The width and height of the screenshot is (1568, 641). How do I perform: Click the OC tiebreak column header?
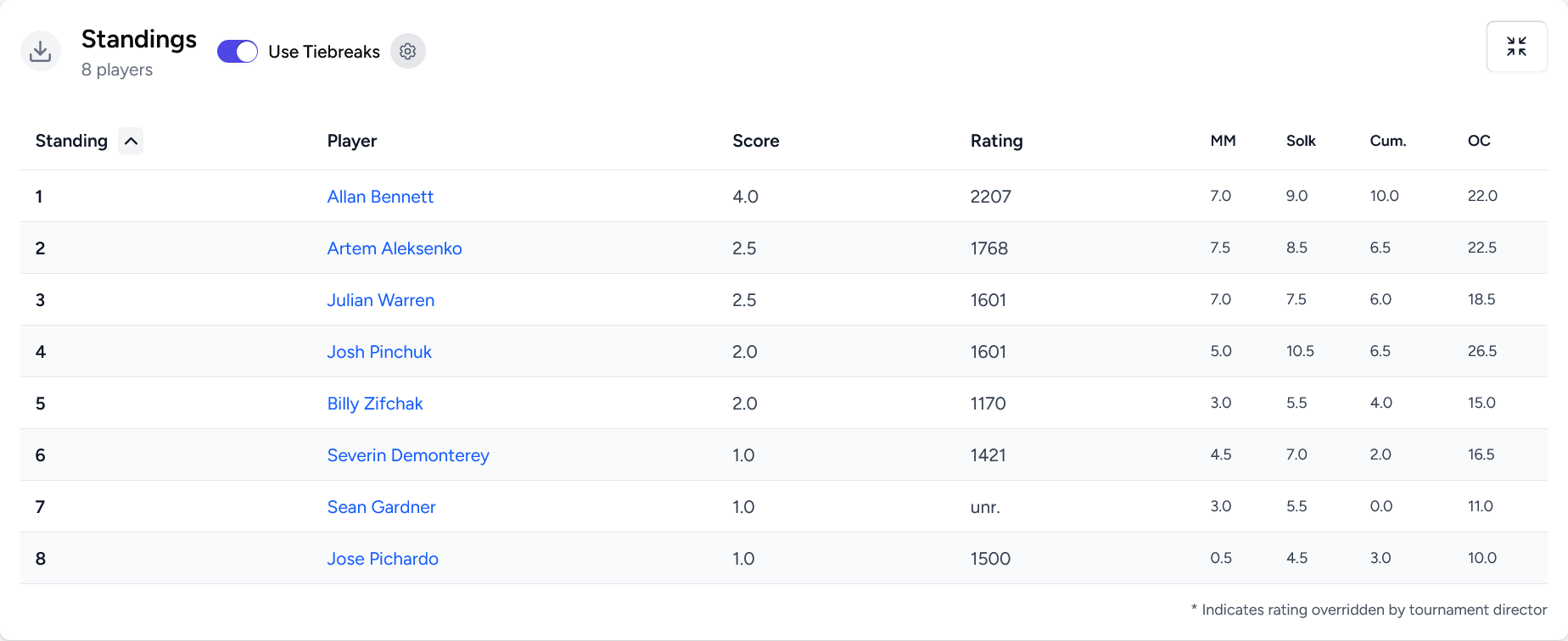click(1479, 141)
